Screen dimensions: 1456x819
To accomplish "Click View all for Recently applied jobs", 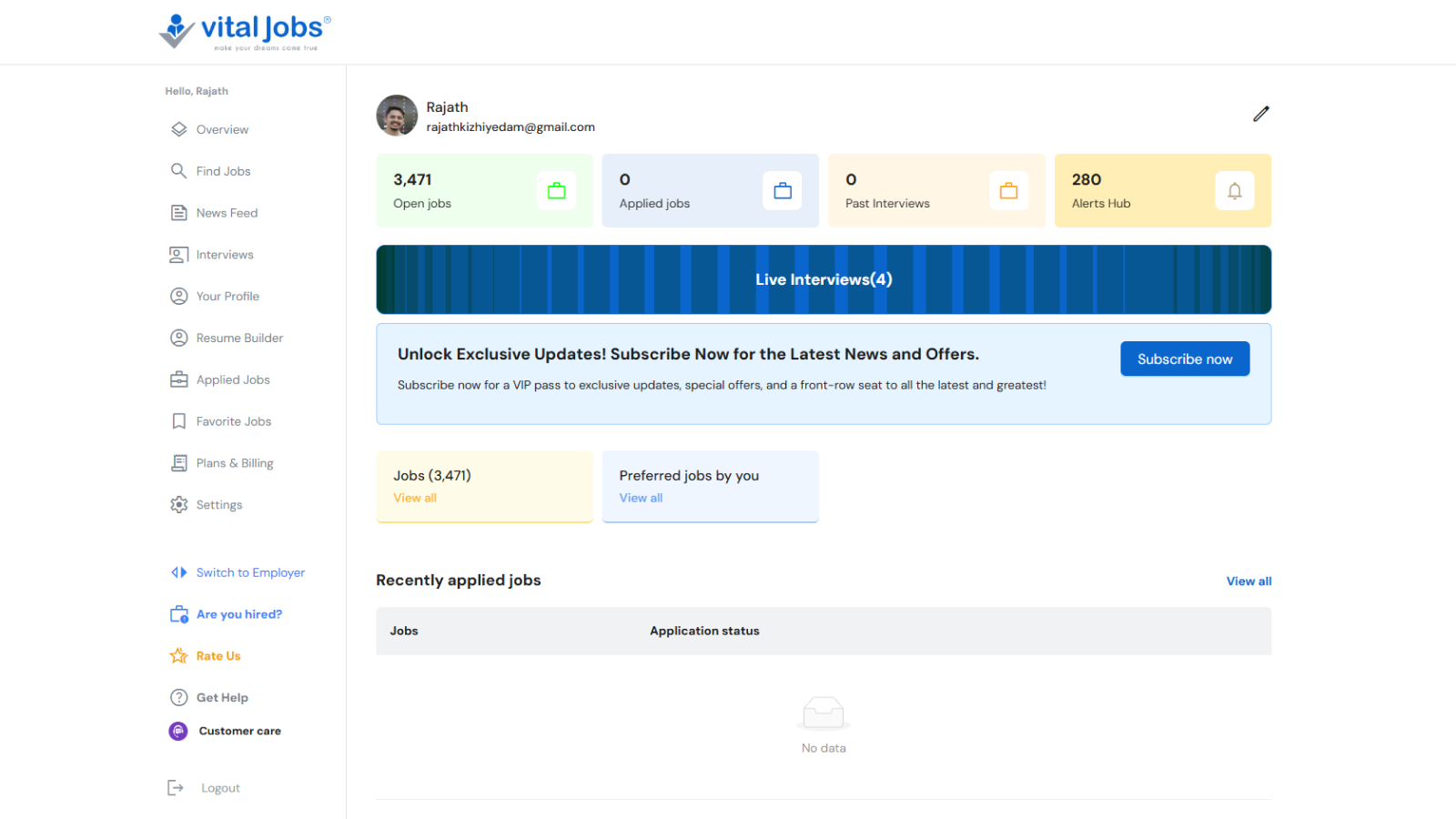I will [1249, 581].
